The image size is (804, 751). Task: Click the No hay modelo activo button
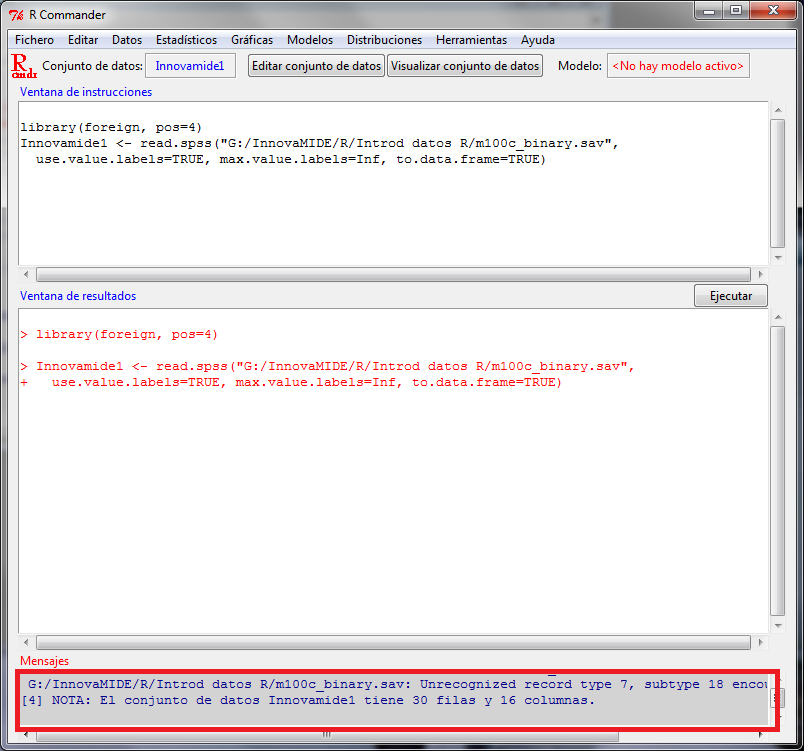[678, 66]
